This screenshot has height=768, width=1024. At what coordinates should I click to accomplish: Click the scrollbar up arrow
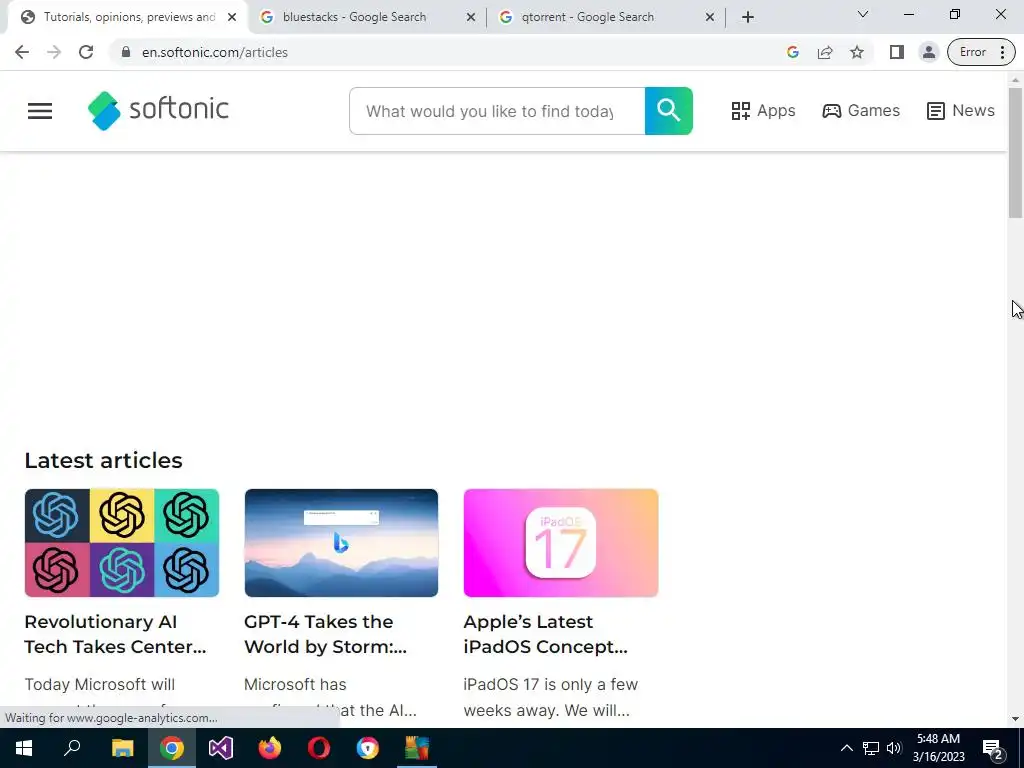pyautogui.click(x=1015, y=80)
